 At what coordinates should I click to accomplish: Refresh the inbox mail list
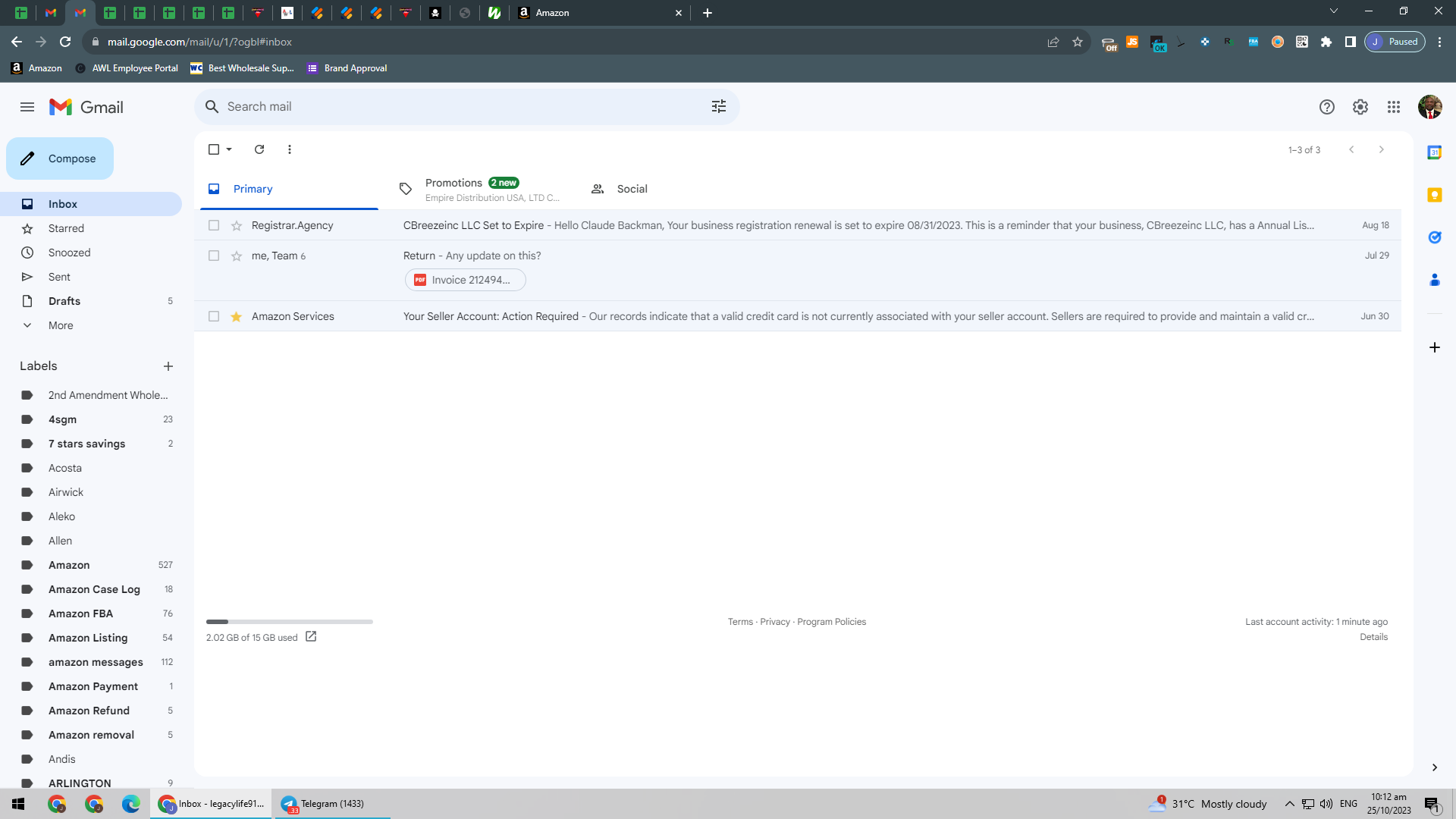pyautogui.click(x=259, y=149)
